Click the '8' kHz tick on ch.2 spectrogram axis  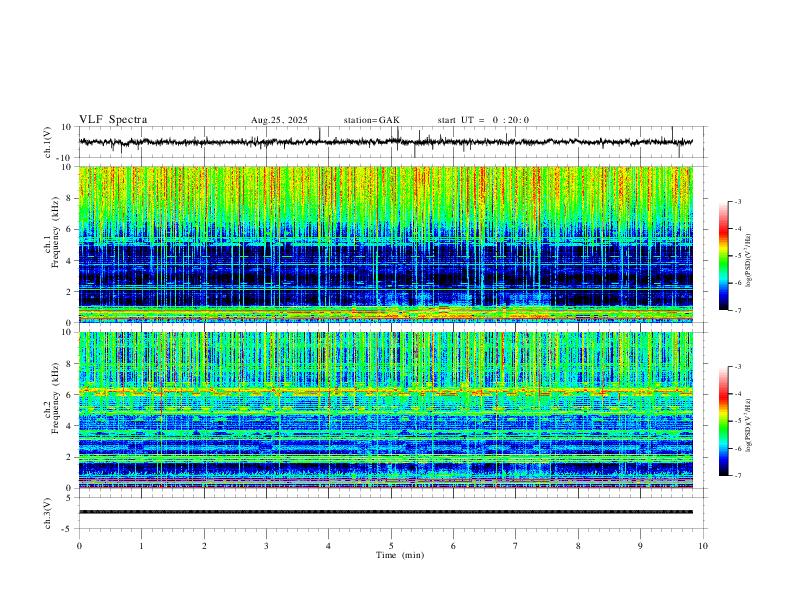click(70, 363)
